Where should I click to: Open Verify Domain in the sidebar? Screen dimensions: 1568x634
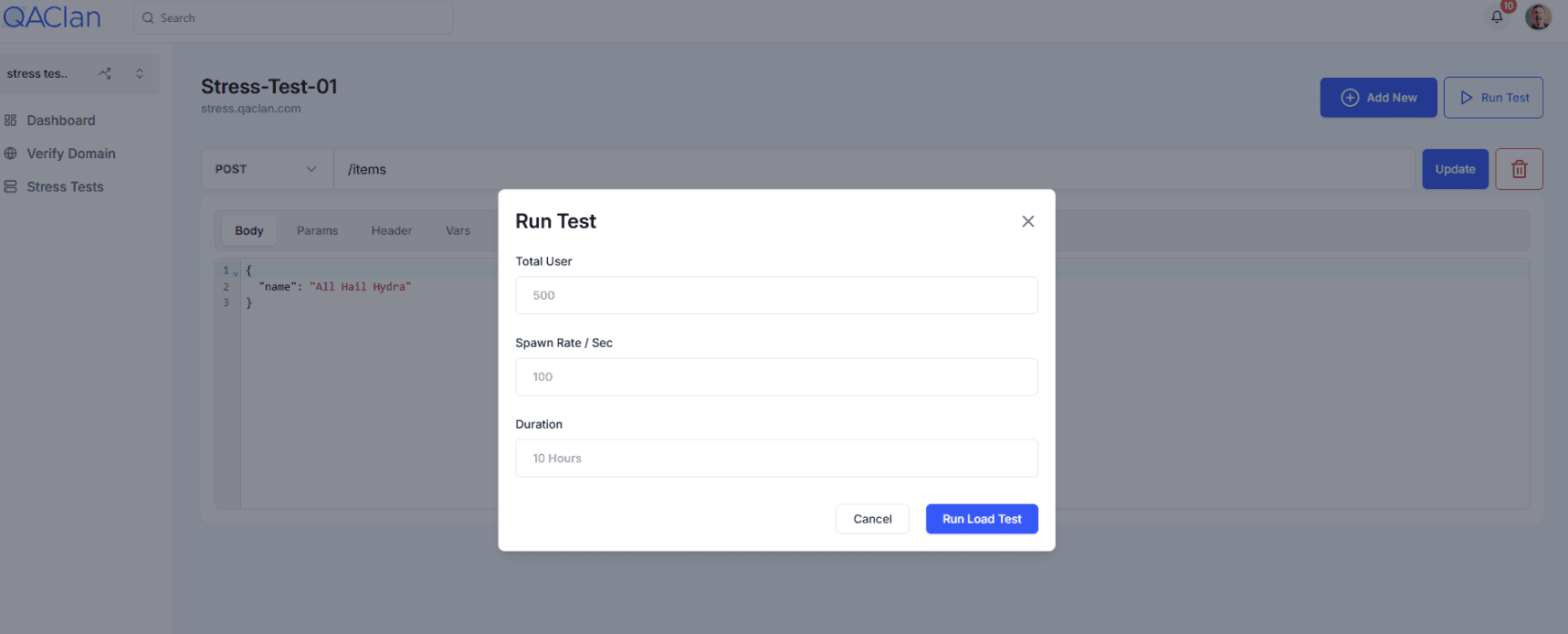pos(71,153)
